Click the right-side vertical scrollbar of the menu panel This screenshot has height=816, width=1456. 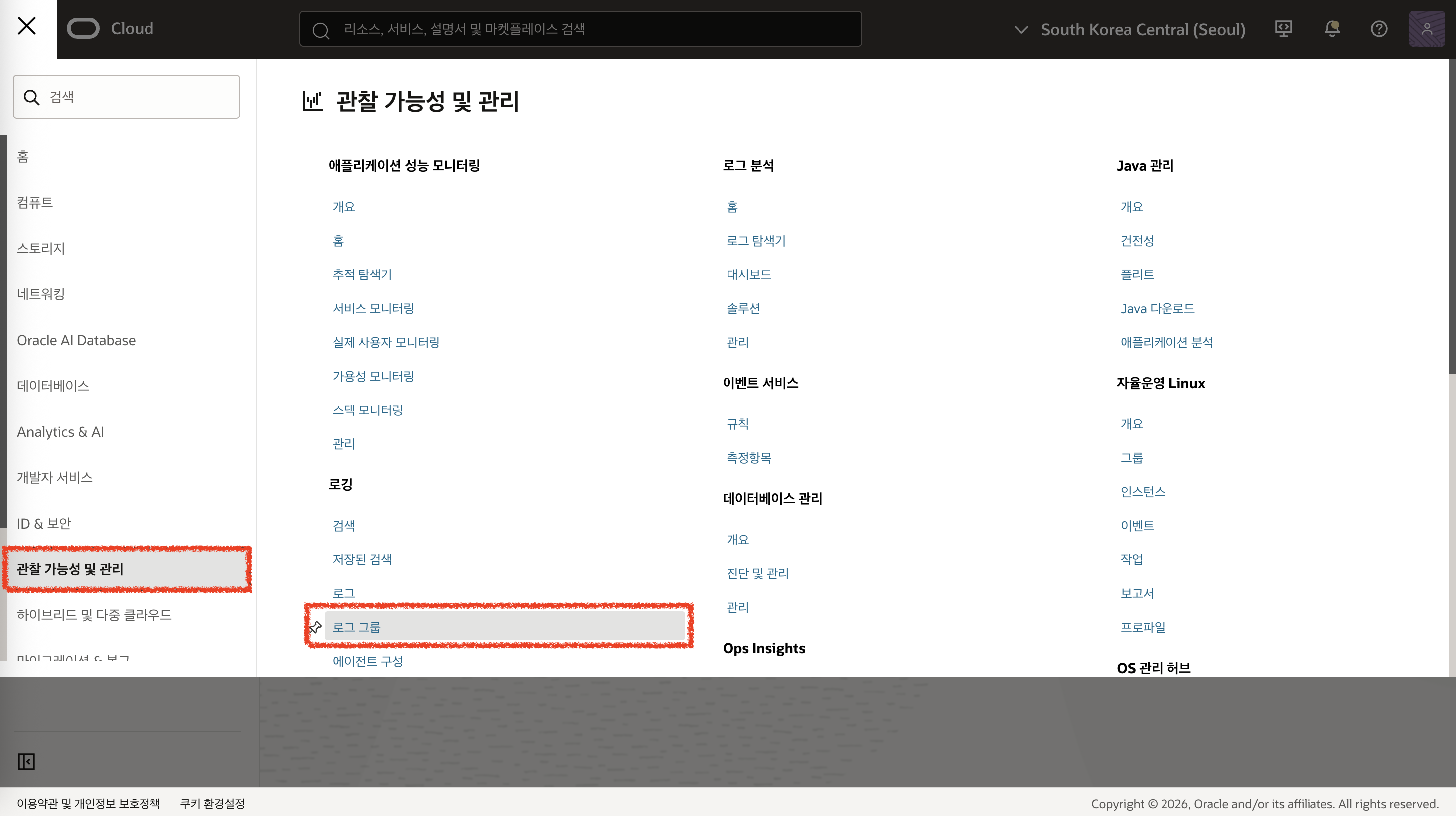click(1452, 216)
